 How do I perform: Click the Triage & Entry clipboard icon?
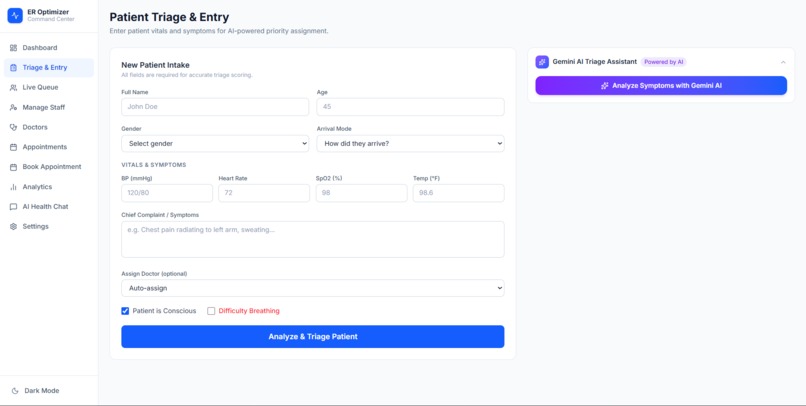click(13, 68)
